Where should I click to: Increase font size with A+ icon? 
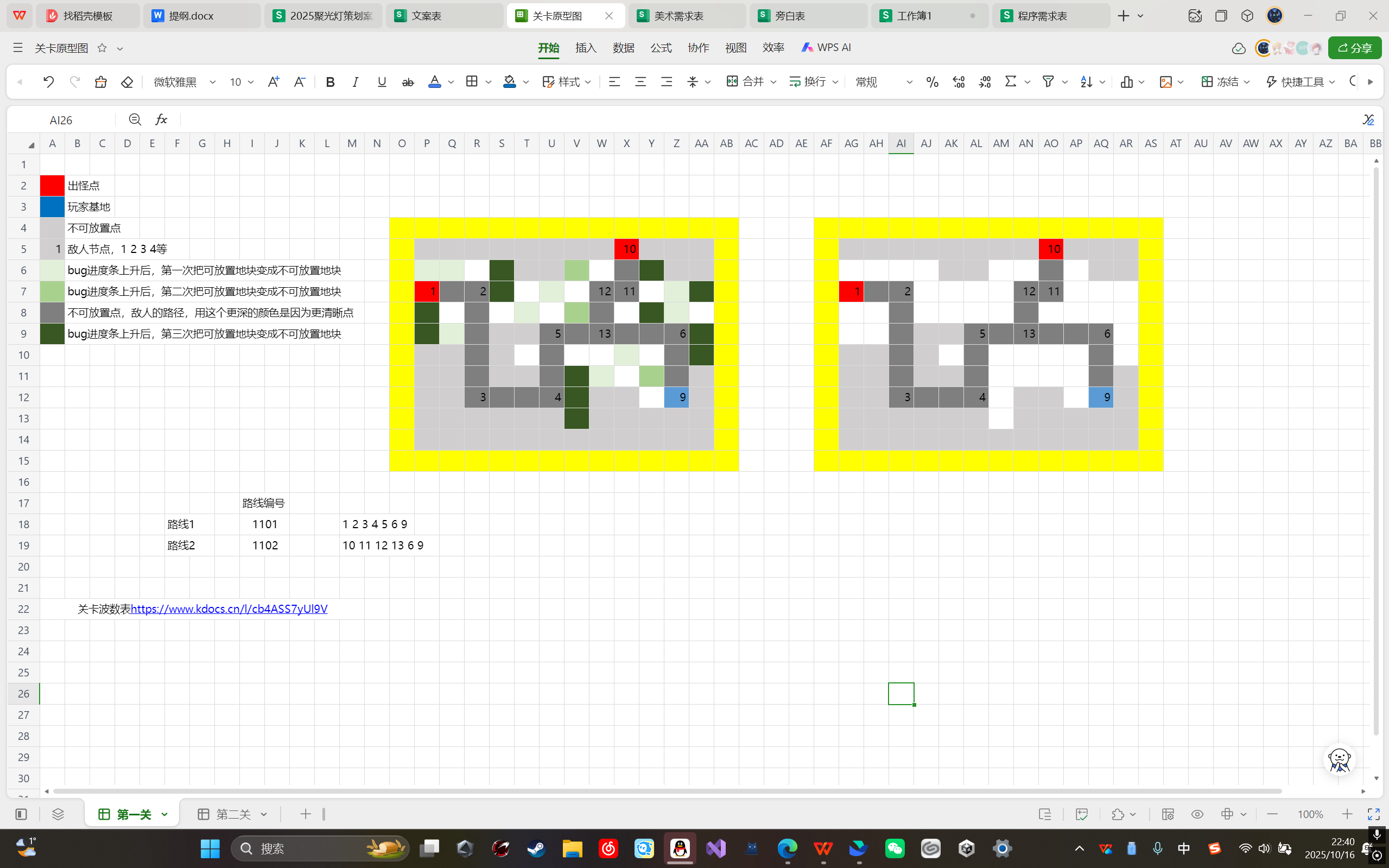(x=273, y=82)
